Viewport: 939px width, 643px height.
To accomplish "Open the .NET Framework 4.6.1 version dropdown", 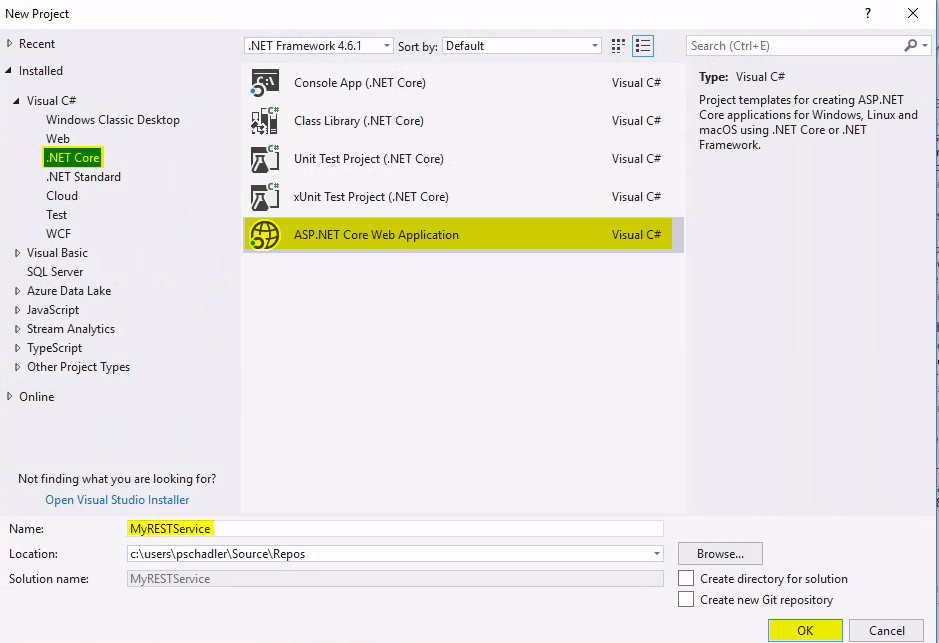I will 319,46.
